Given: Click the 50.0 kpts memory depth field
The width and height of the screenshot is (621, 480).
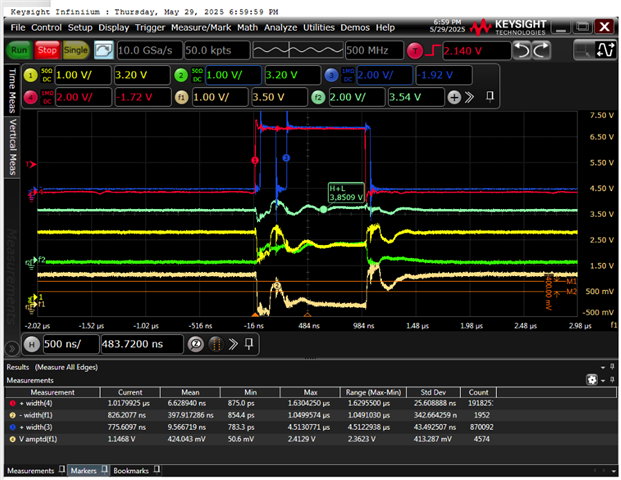Looking at the screenshot, I should tap(217, 50).
